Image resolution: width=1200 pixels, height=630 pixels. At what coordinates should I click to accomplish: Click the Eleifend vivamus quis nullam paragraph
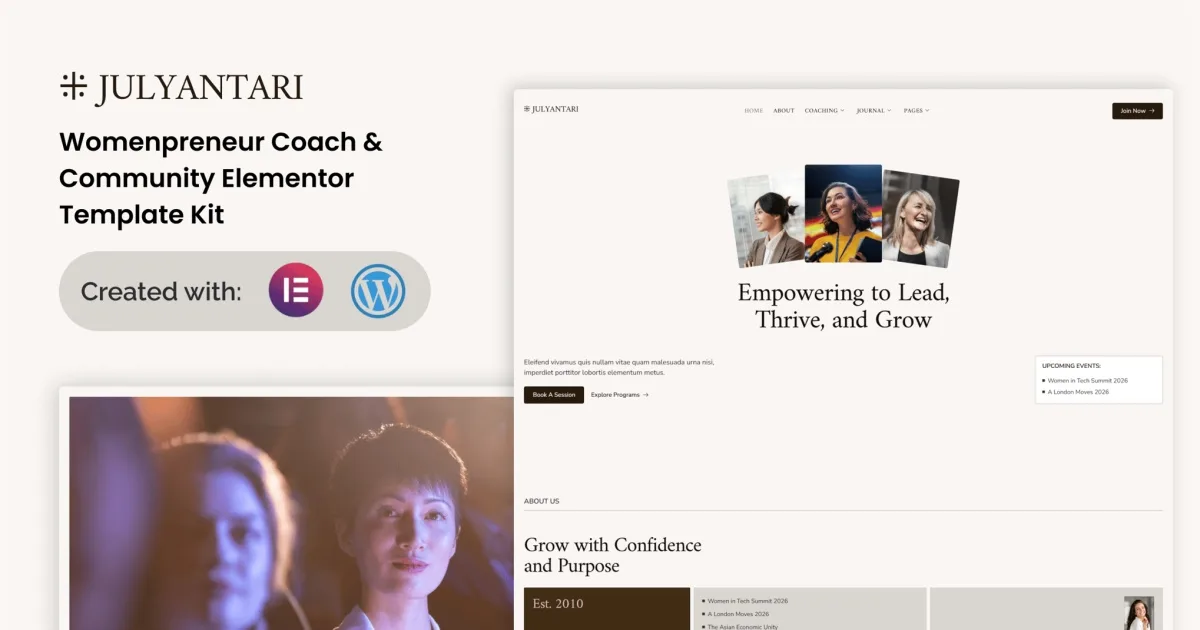619,367
